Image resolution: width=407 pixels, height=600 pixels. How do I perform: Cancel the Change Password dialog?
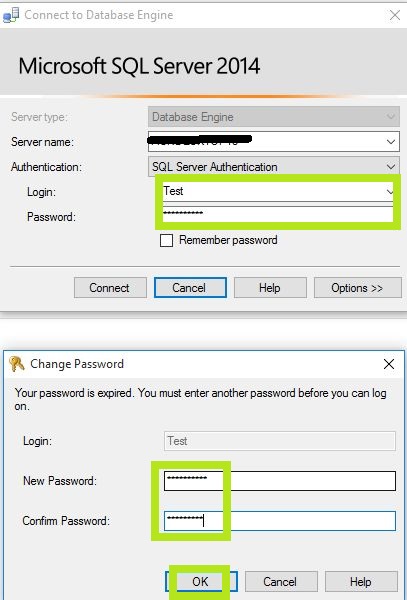(281, 582)
